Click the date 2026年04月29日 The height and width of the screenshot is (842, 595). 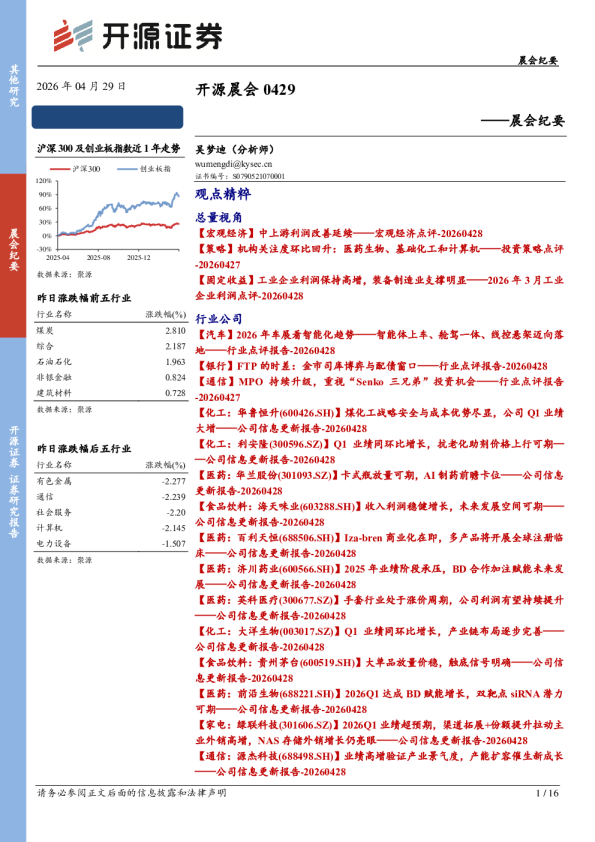(81, 86)
